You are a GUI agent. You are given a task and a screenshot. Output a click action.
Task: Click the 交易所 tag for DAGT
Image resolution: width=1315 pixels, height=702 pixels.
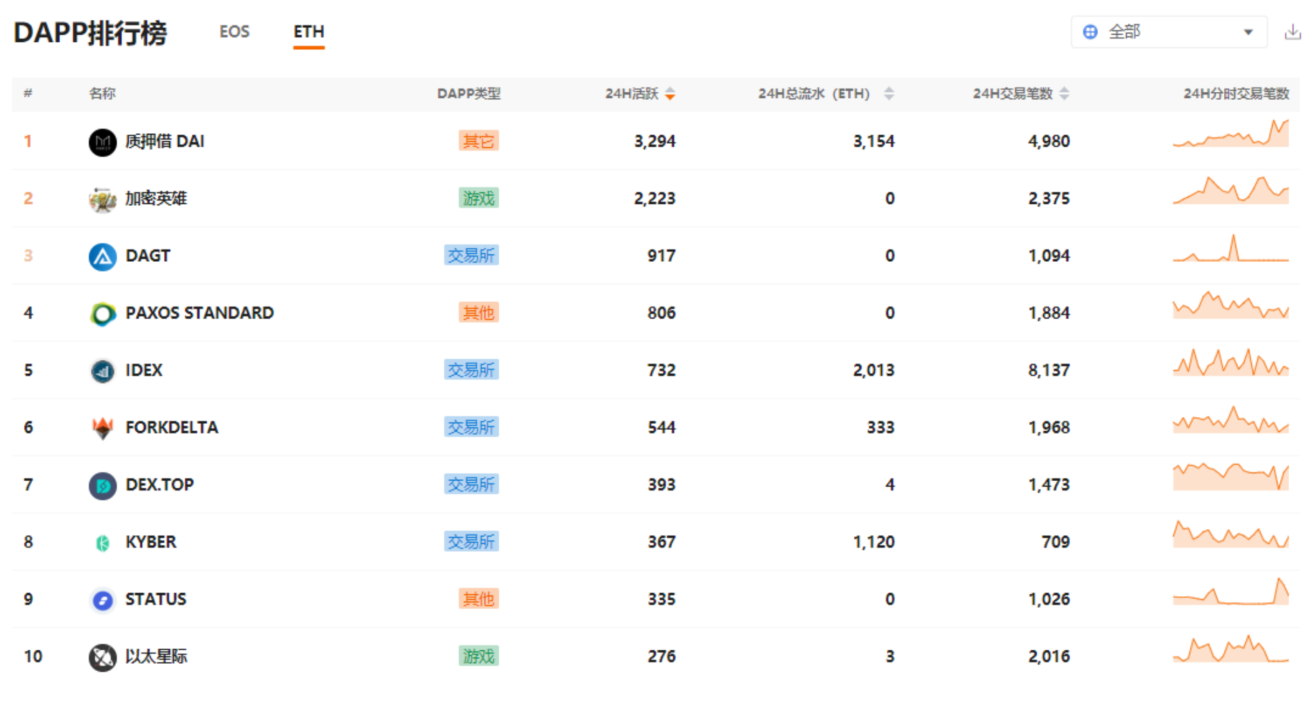tap(471, 255)
